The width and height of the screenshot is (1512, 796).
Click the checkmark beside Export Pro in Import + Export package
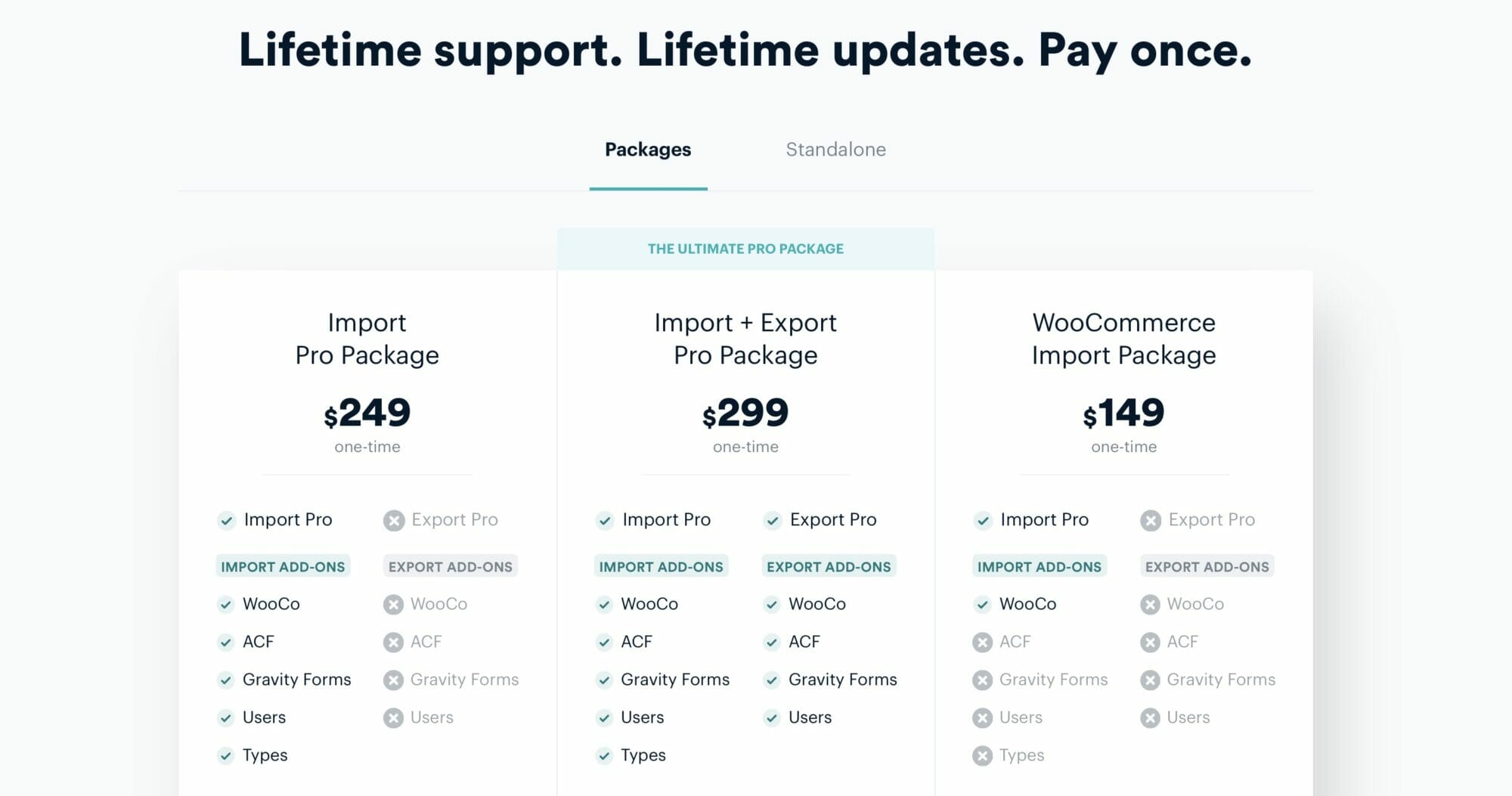tap(772, 520)
